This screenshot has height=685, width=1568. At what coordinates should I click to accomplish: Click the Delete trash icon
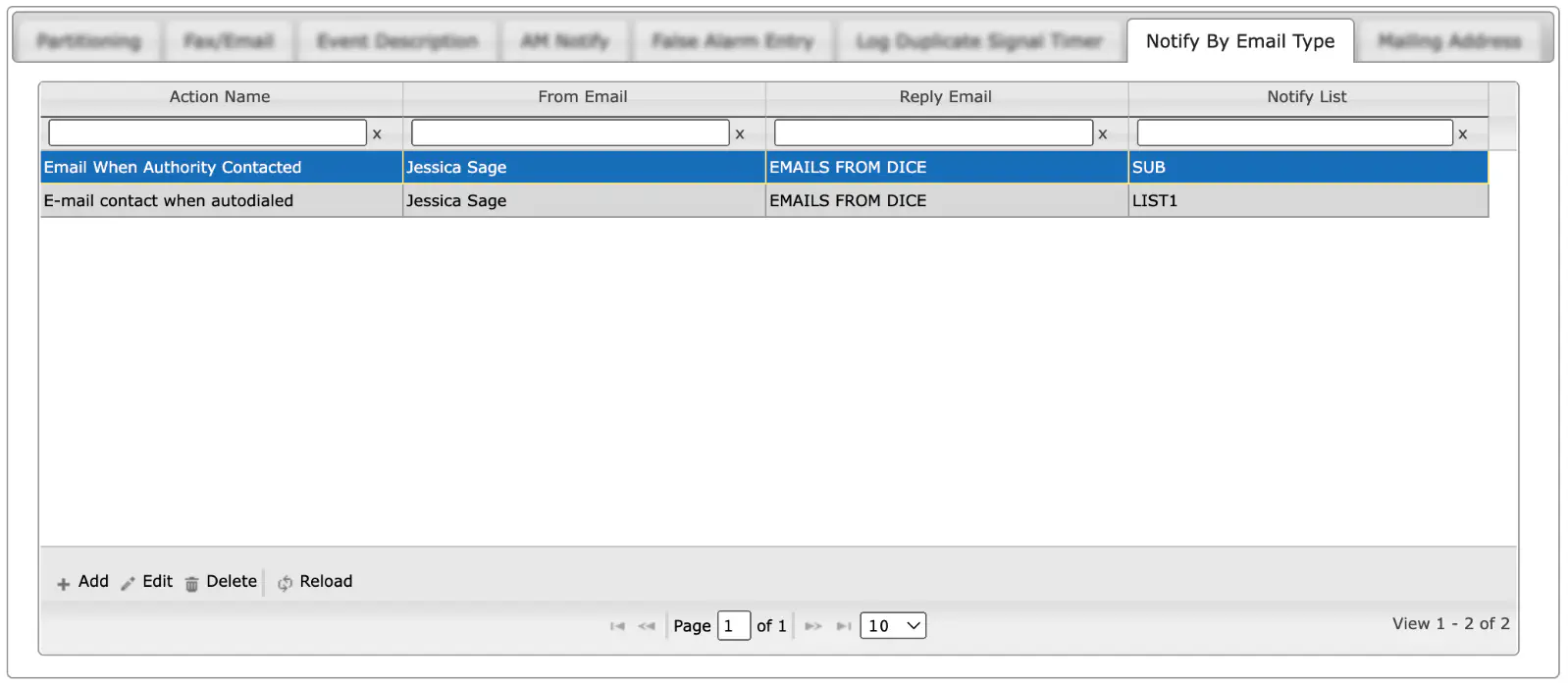[x=191, y=584]
